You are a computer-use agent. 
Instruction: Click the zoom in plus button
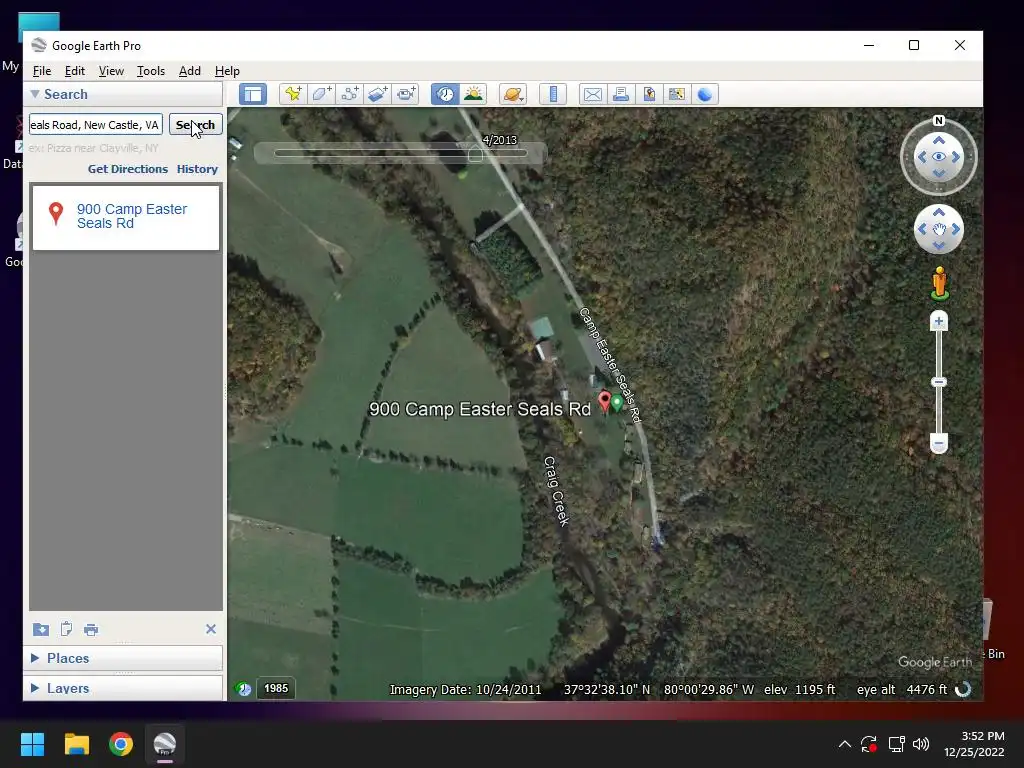tap(939, 321)
